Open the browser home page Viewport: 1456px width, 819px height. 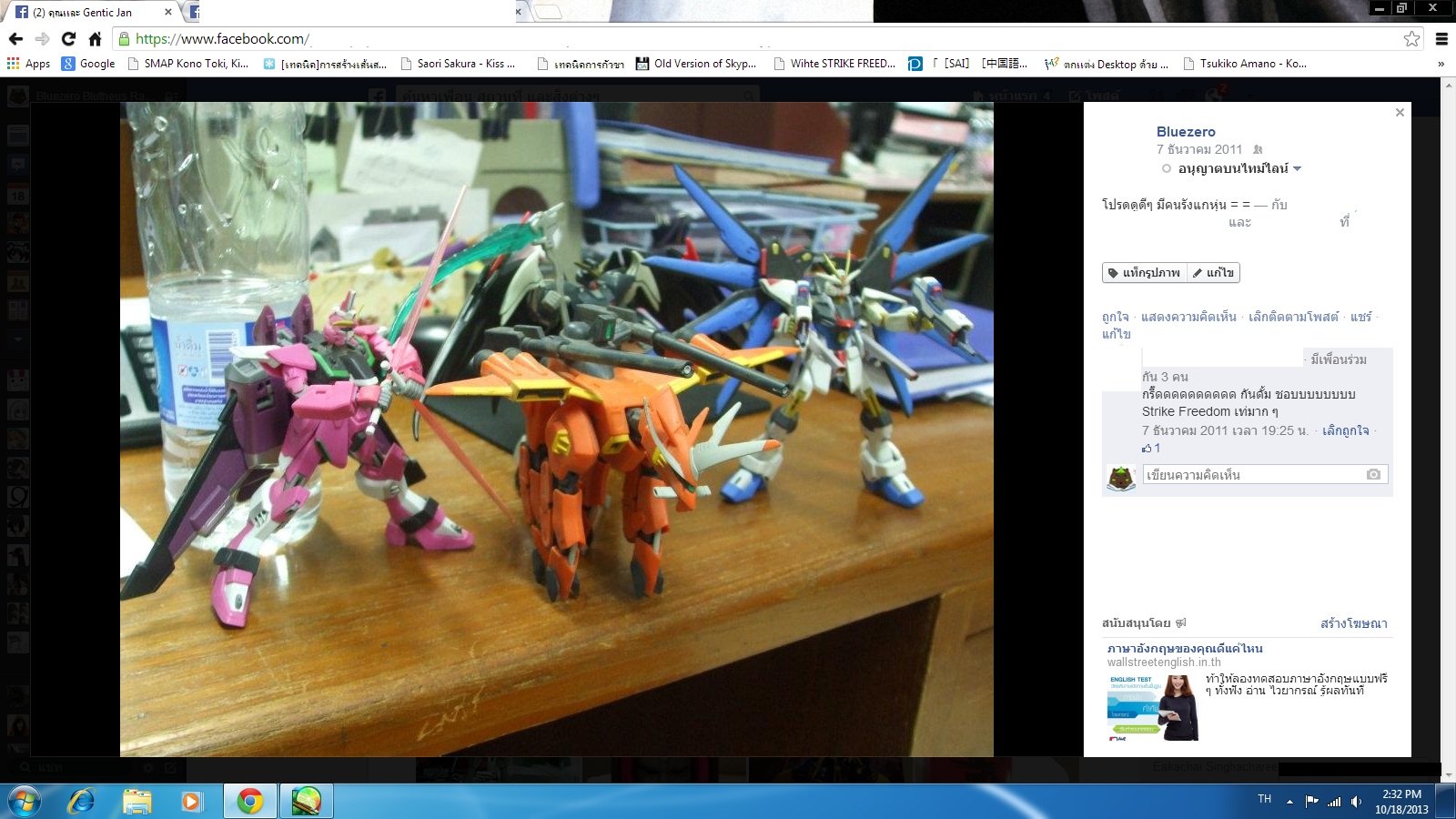tap(95, 39)
